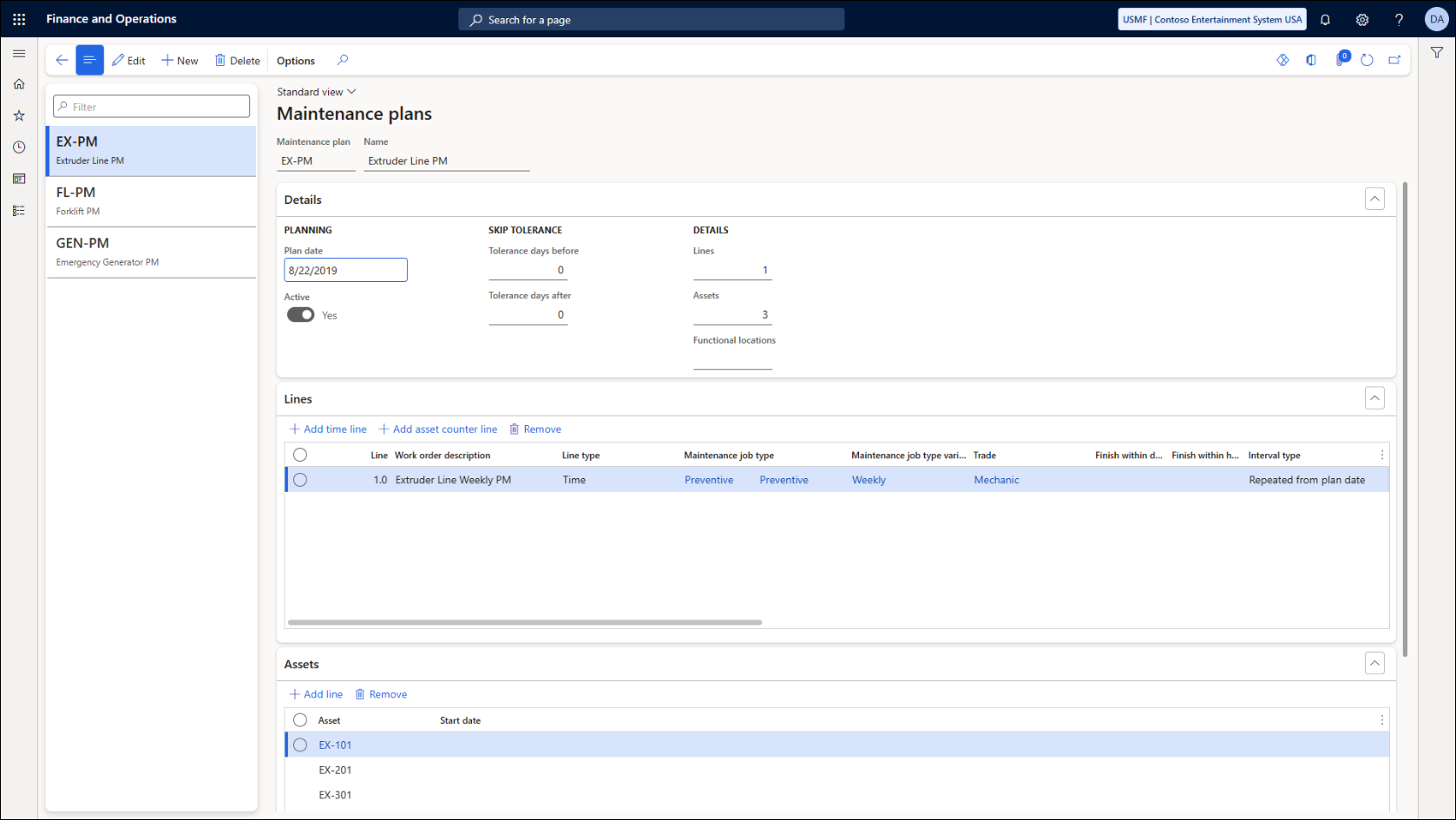Collapse the Lines section
The width and height of the screenshot is (1456, 820).
1374,398
